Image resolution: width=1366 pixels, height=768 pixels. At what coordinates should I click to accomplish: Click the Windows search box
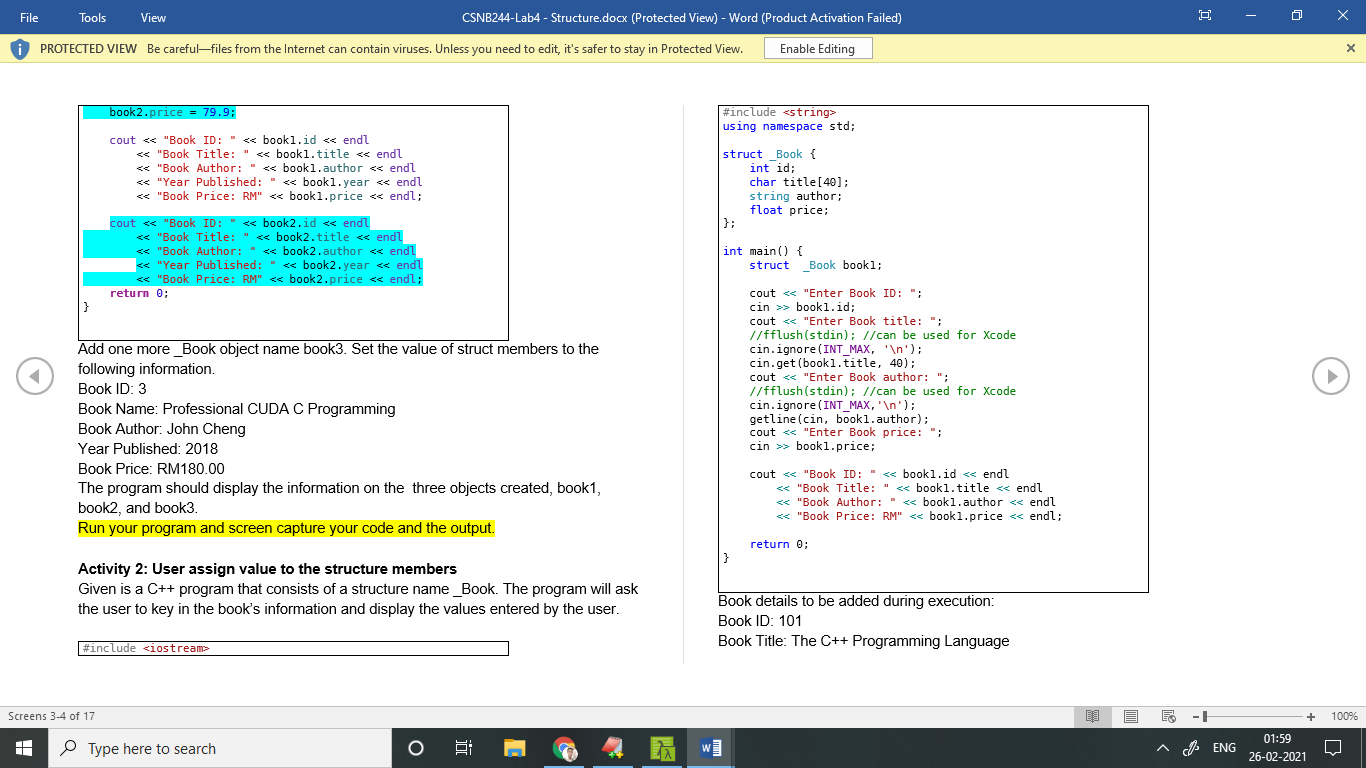click(x=220, y=748)
